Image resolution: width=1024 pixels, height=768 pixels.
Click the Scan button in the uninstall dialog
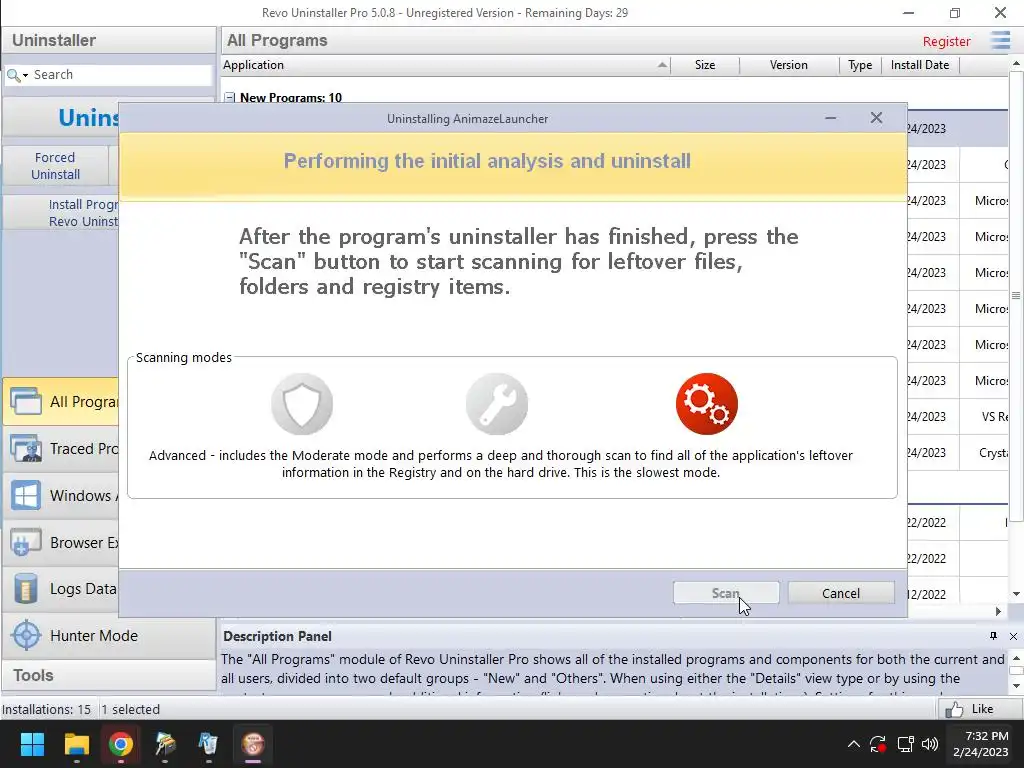coord(726,593)
